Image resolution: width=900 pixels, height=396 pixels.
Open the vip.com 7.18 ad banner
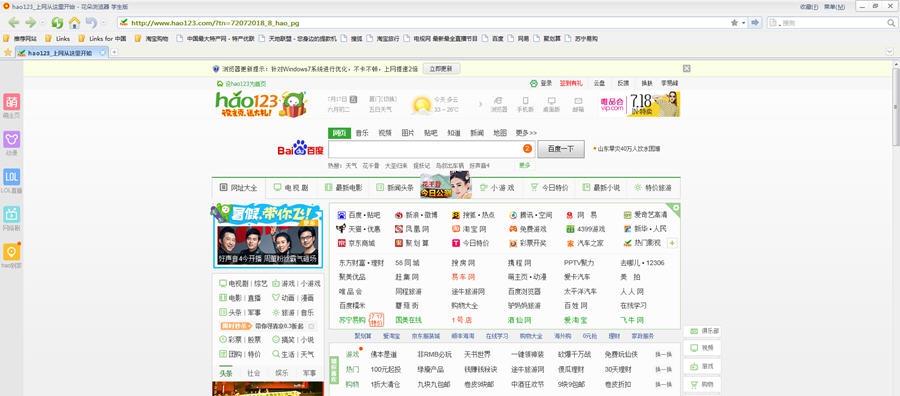[x=639, y=104]
